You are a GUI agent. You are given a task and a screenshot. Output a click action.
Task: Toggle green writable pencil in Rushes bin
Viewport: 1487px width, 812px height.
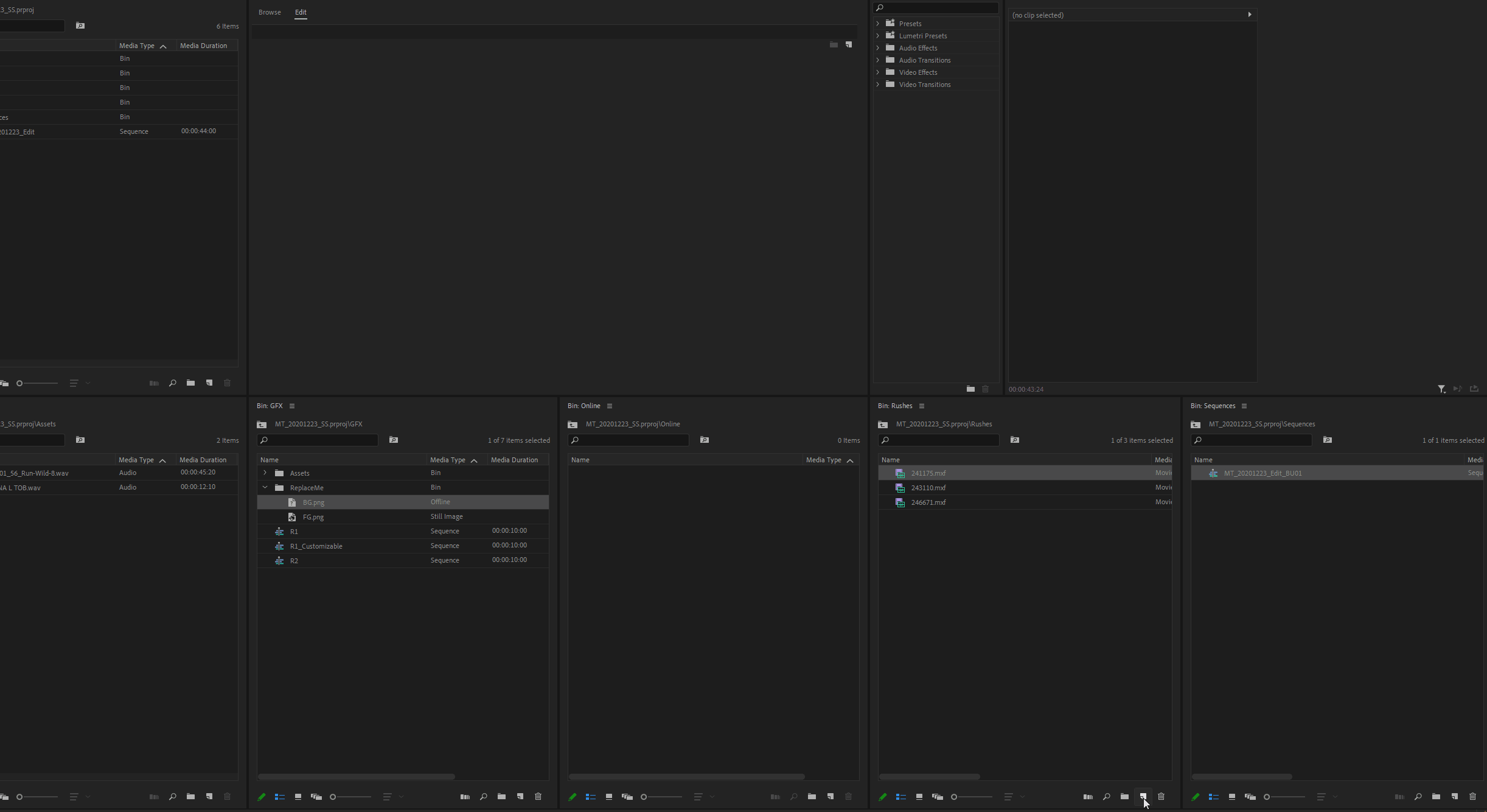[x=883, y=796]
